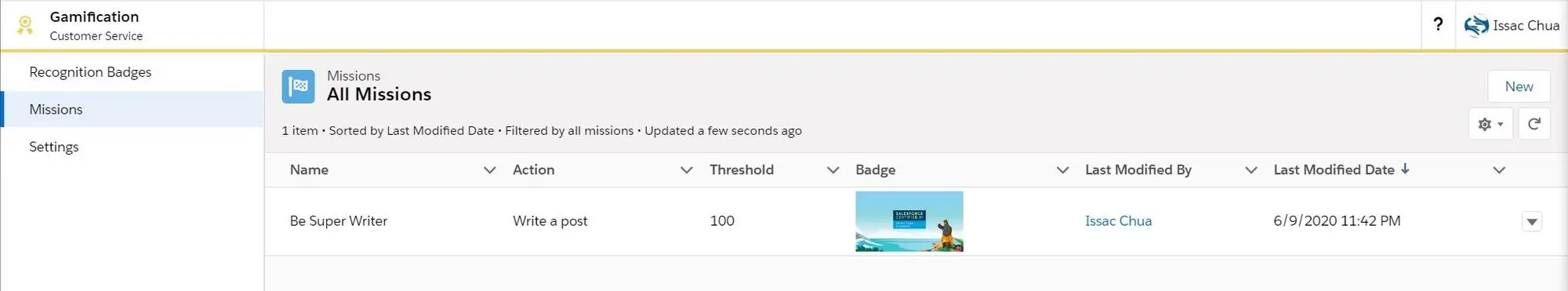Open row actions for Be Super Writer

coord(1532,222)
